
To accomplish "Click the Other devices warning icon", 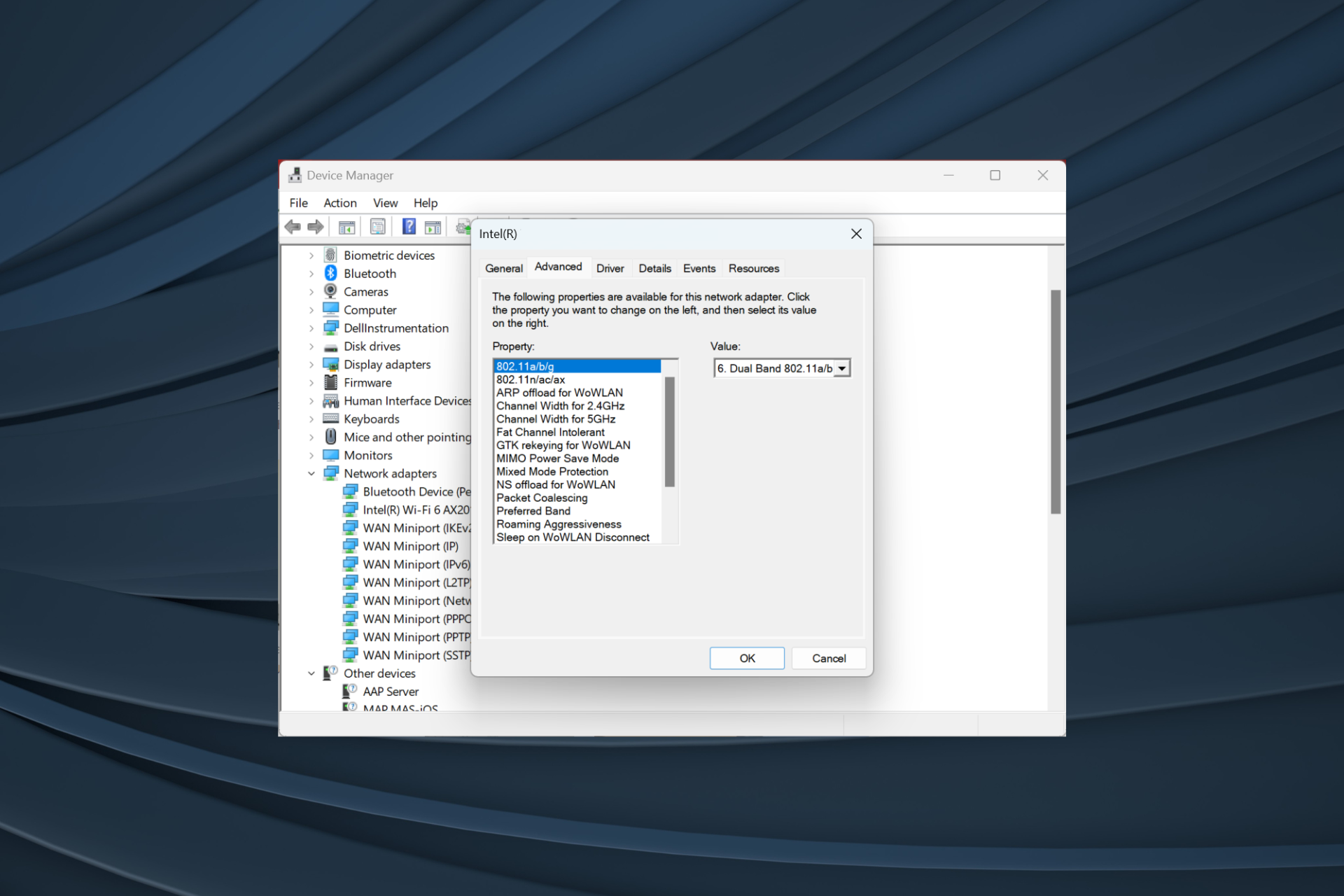I will tap(330, 673).
